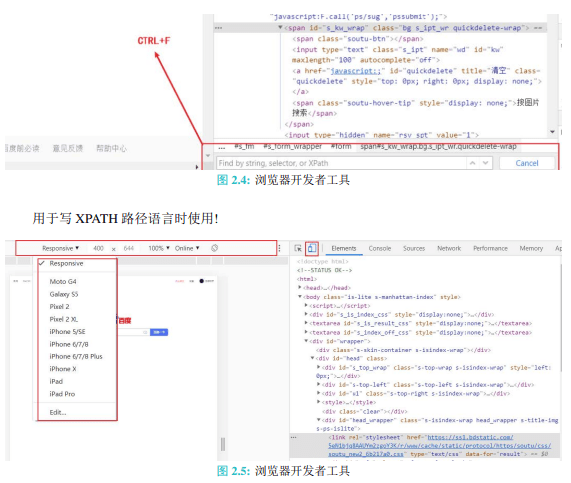Open the 100% zoom dropdown
Screen dimensions: 571x483
point(159,248)
